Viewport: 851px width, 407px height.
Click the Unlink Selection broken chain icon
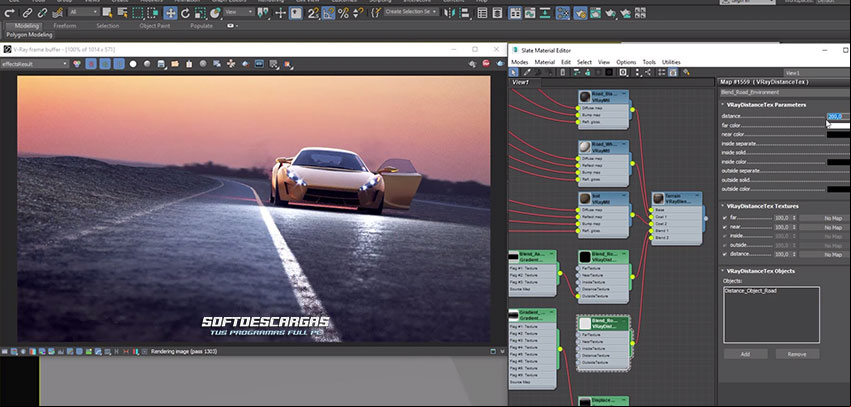pos(42,12)
